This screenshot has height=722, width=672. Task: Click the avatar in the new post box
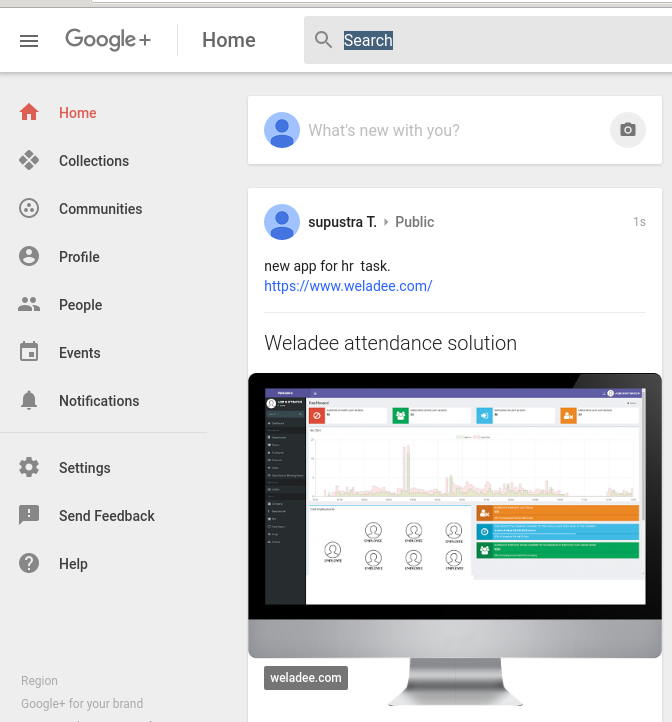pyautogui.click(x=282, y=130)
